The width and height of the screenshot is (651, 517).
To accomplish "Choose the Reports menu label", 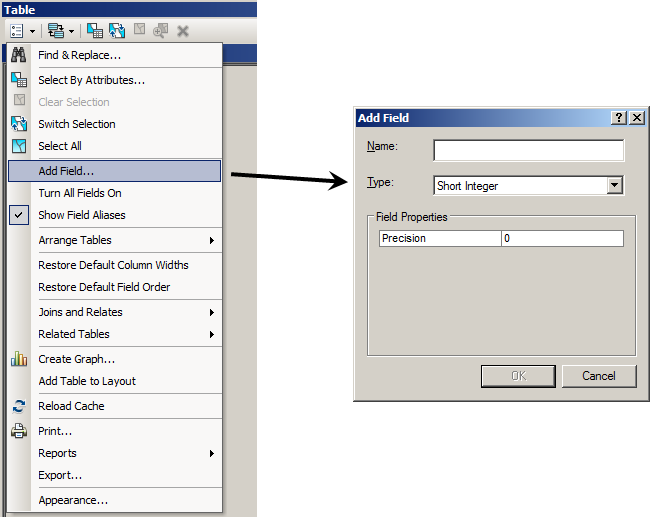I will tap(57, 453).
